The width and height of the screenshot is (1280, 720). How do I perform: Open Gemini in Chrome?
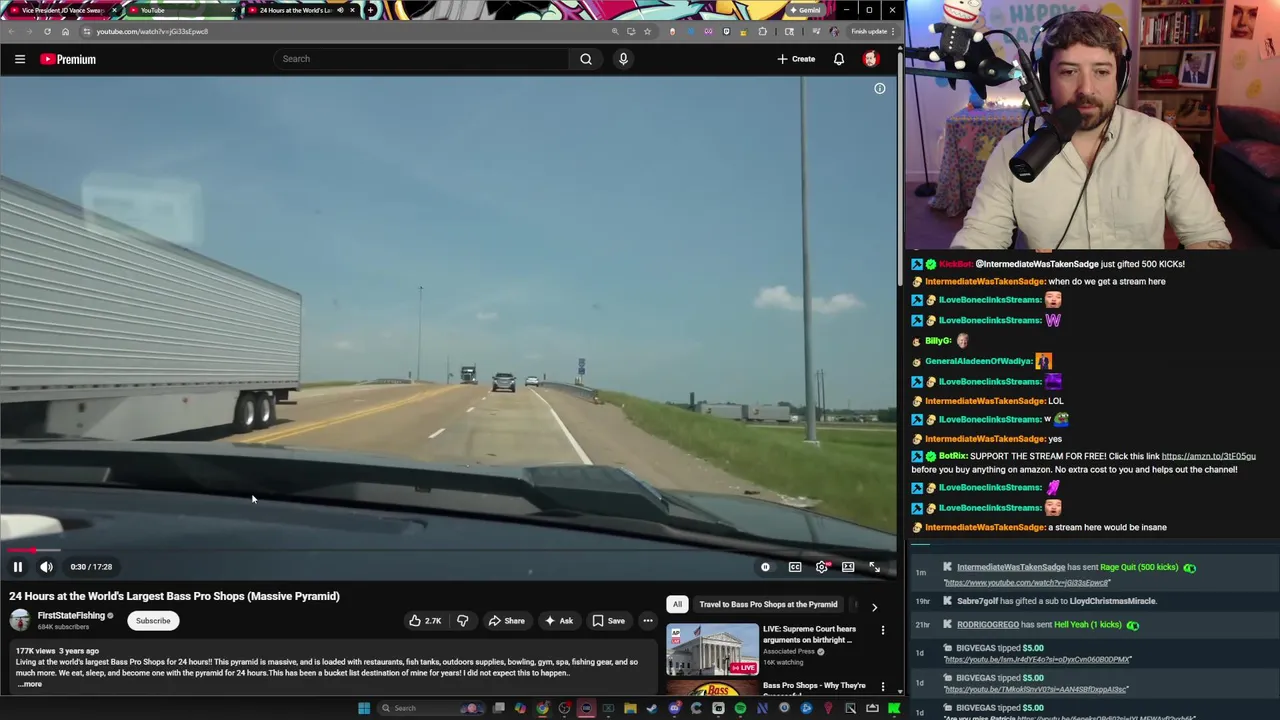804,10
